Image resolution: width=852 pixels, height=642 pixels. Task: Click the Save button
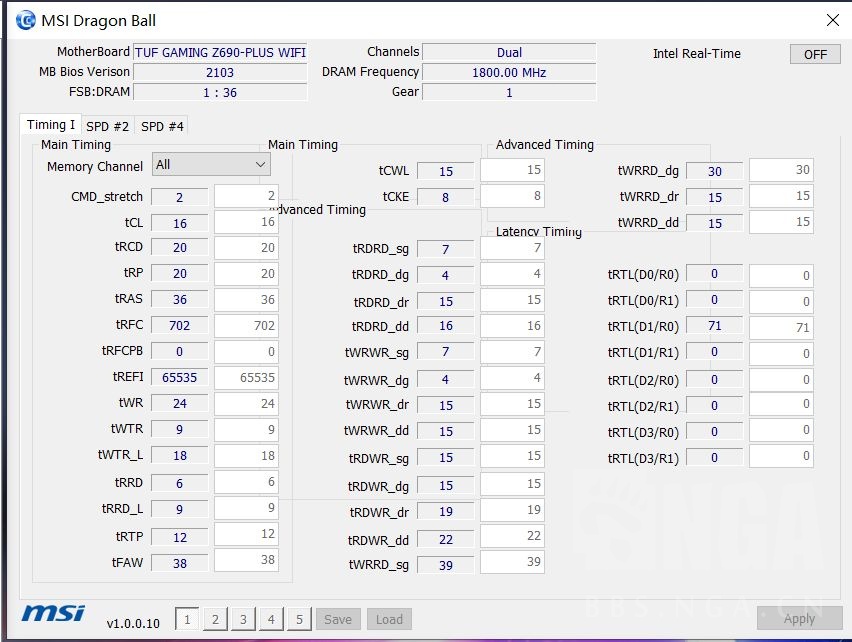coord(338,619)
